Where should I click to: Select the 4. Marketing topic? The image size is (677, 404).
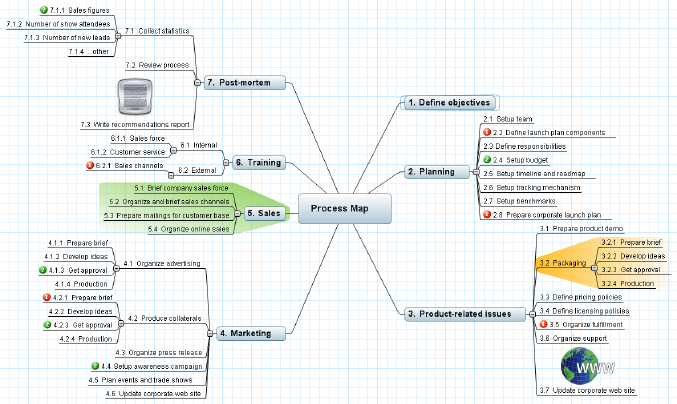251,333
